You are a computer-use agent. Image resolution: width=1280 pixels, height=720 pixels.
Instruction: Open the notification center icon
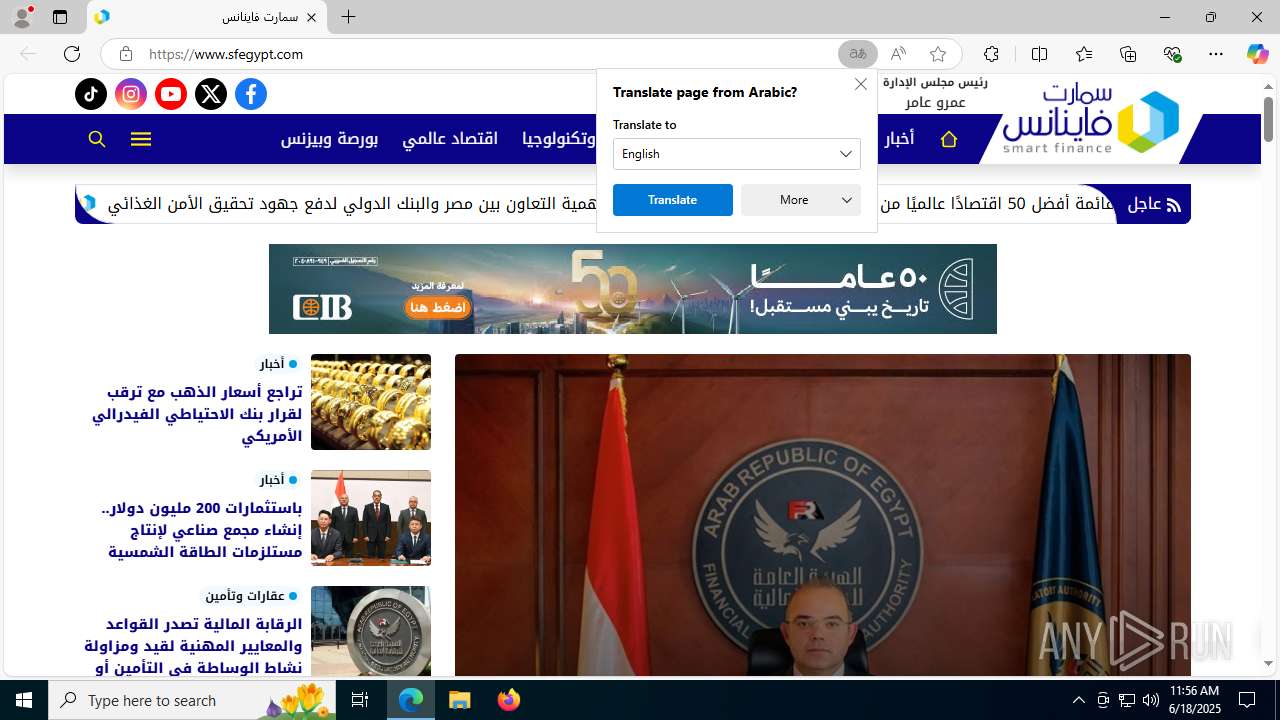pos(1247,700)
